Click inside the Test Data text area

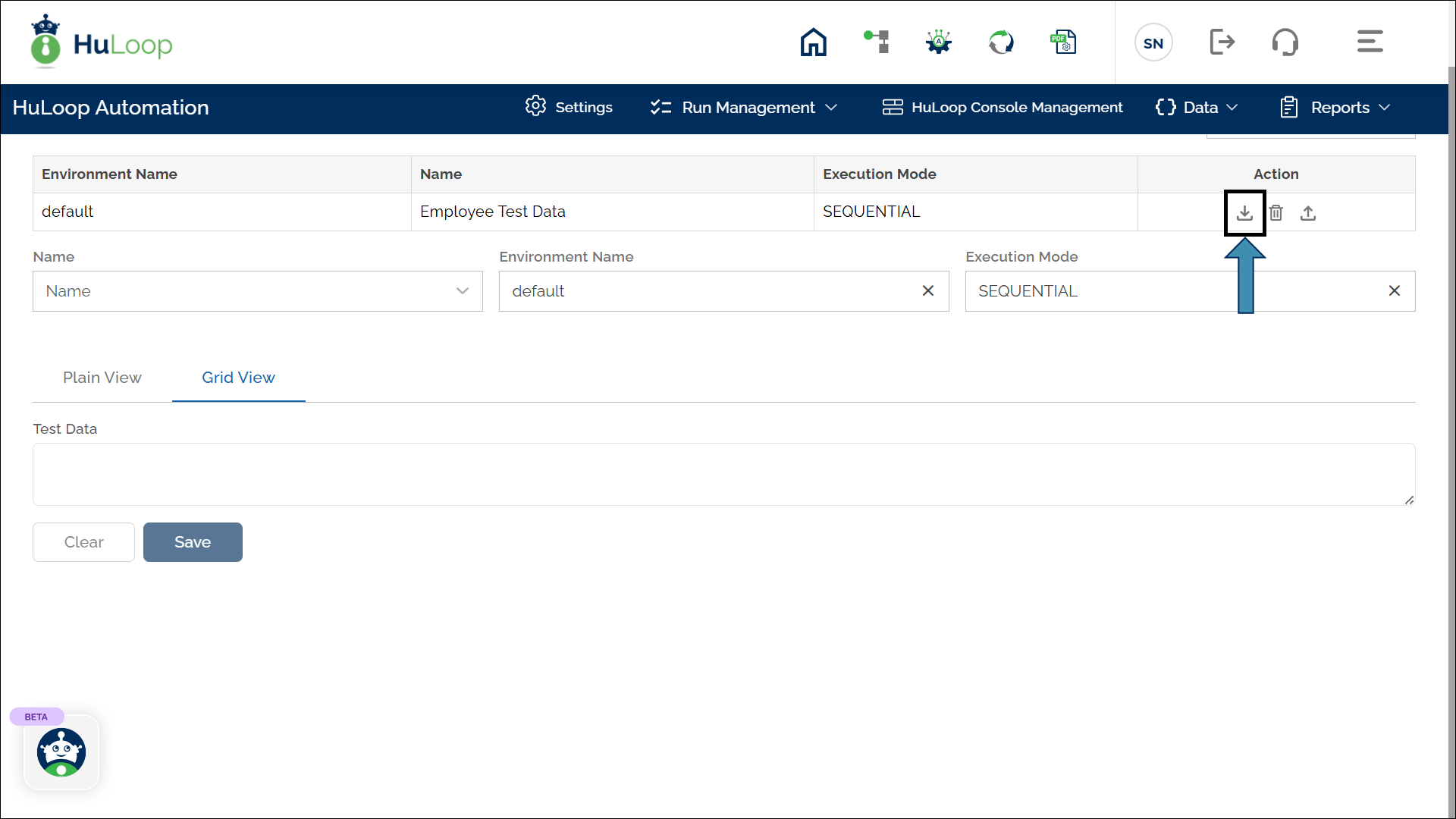(x=723, y=474)
